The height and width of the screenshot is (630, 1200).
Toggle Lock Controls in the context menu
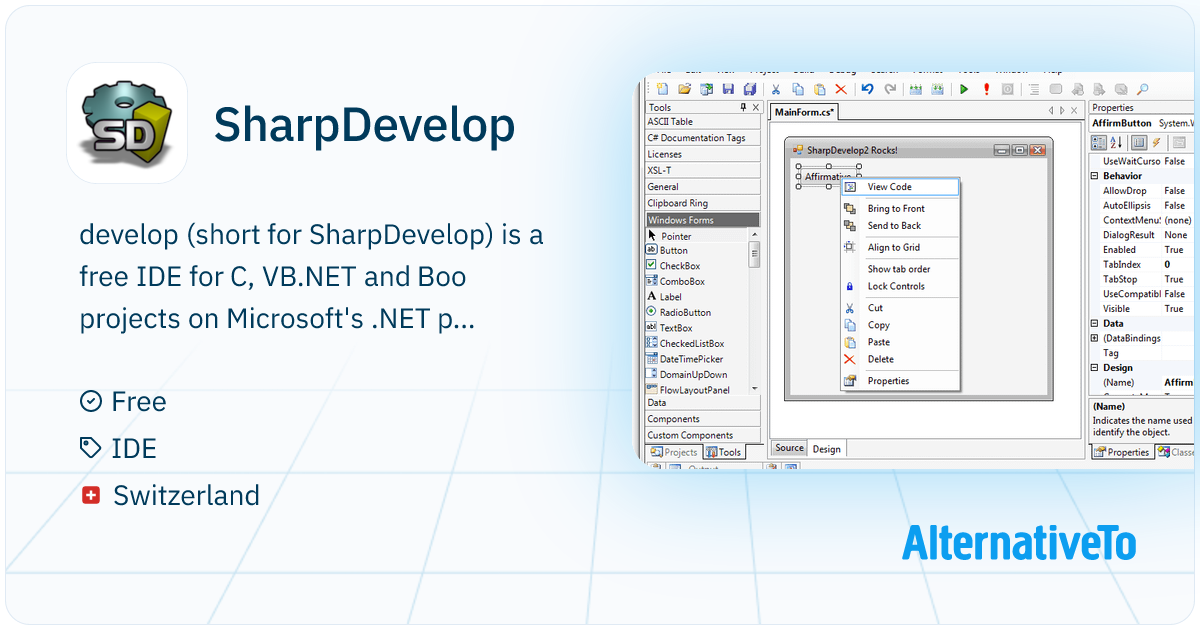895,286
